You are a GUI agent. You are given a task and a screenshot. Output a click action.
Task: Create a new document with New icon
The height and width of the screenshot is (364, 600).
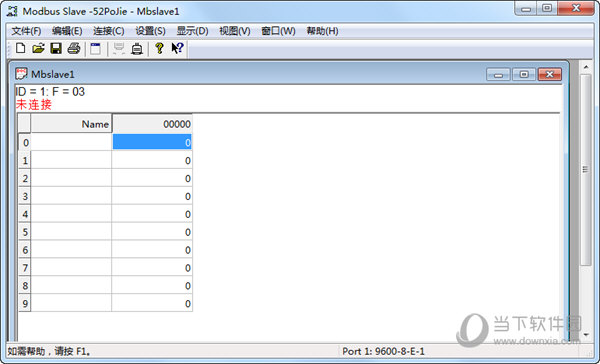tap(20, 49)
